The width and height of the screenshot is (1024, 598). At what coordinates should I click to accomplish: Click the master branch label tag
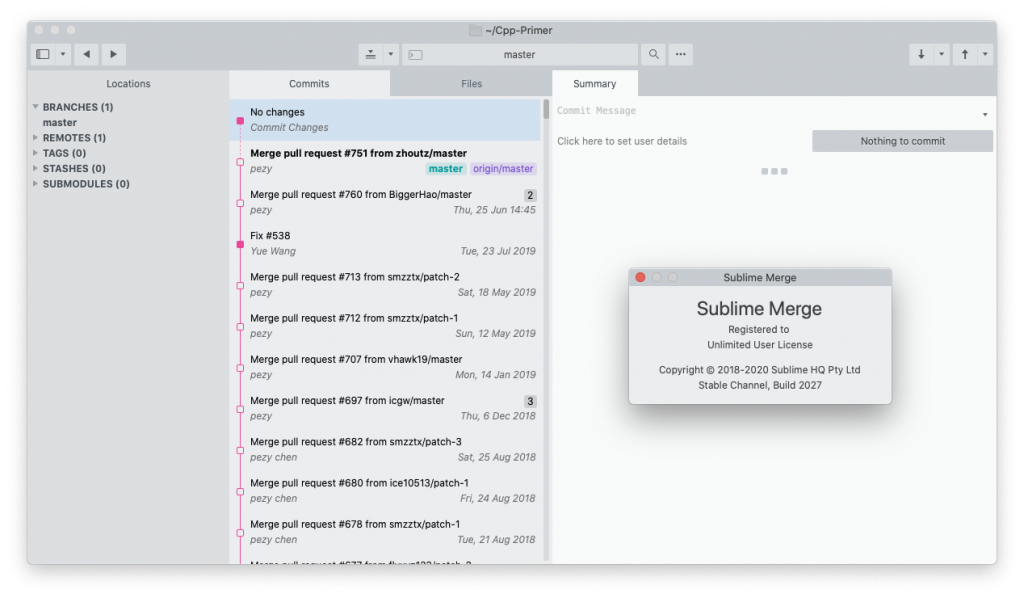(446, 168)
